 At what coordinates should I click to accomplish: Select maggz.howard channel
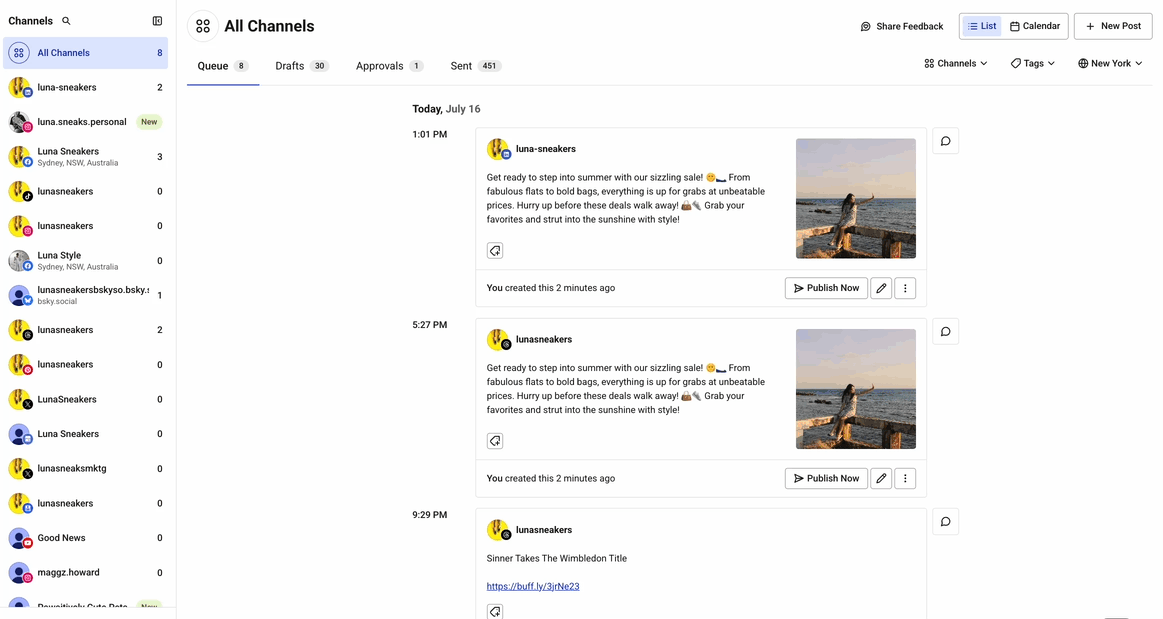[x=85, y=572]
